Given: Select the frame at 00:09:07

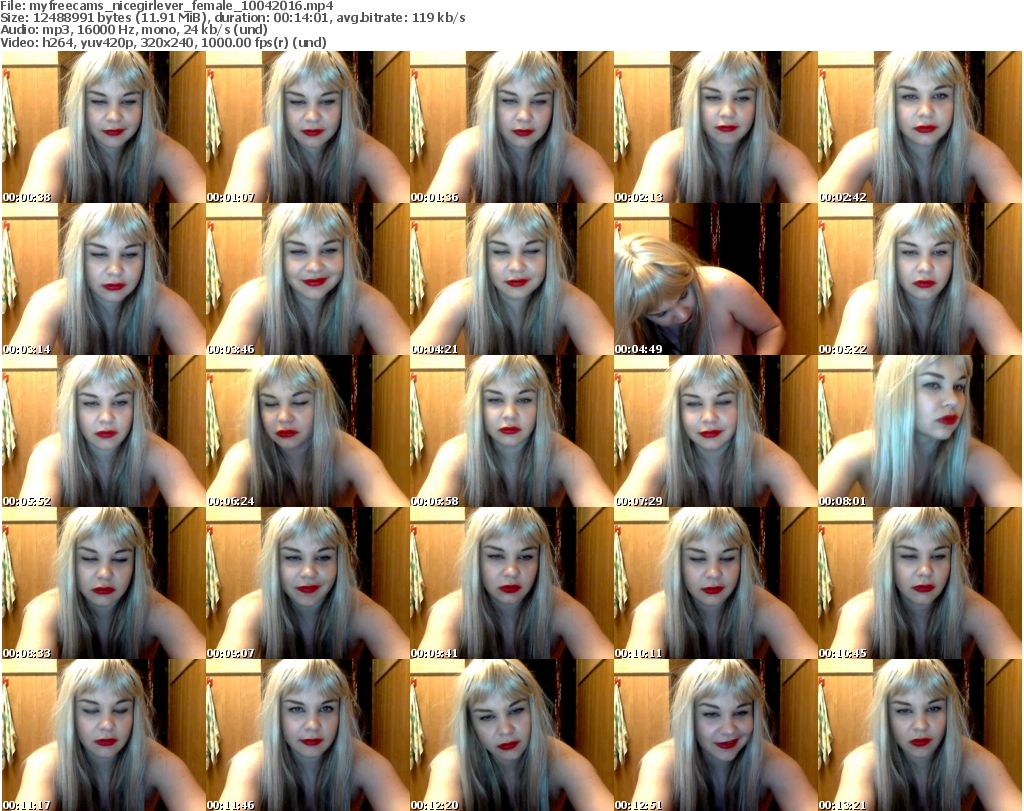Looking at the screenshot, I should tap(308, 583).
